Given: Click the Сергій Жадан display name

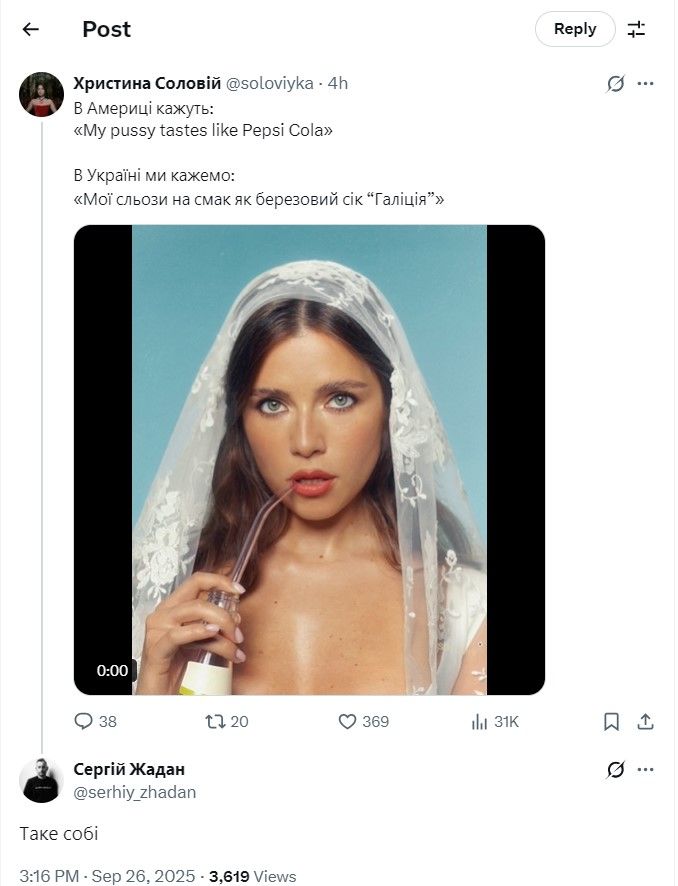Looking at the screenshot, I should [129, 769].
